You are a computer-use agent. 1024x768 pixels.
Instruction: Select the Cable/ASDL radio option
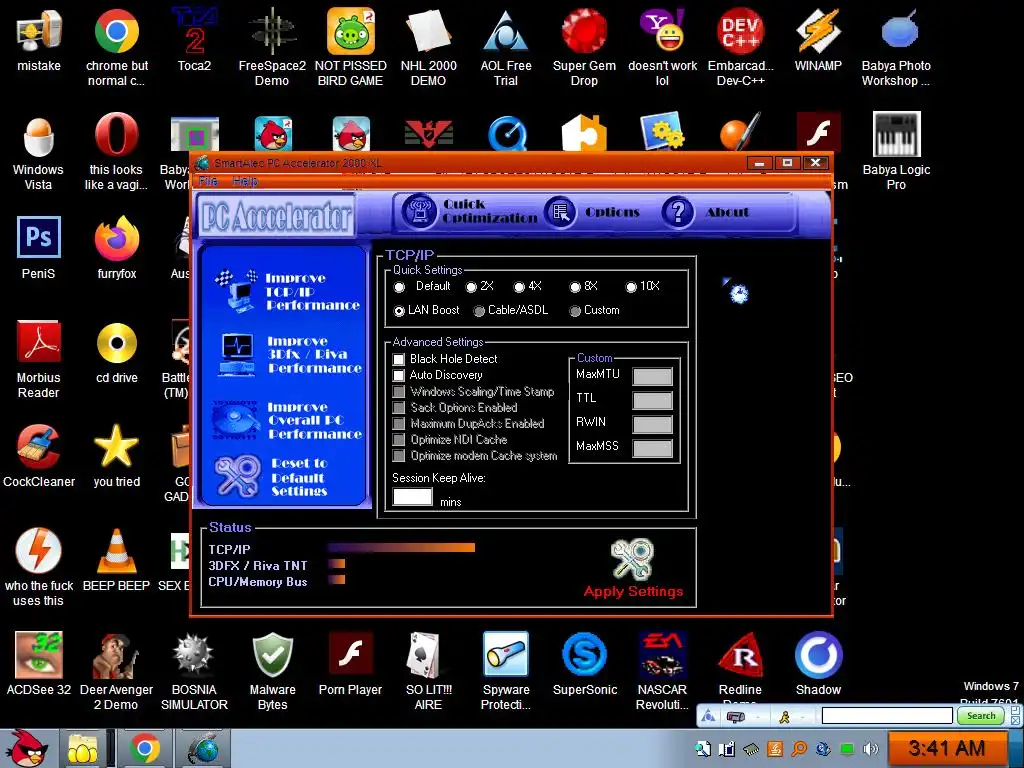(479, 311)
